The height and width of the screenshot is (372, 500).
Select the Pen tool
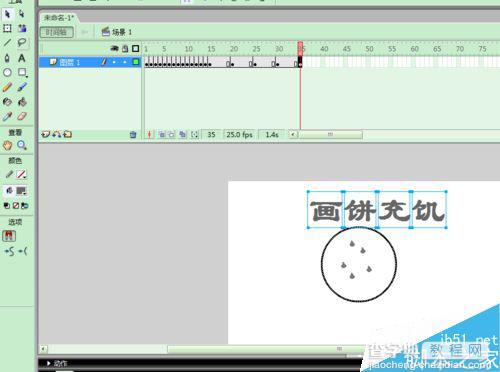coord(7,58)
